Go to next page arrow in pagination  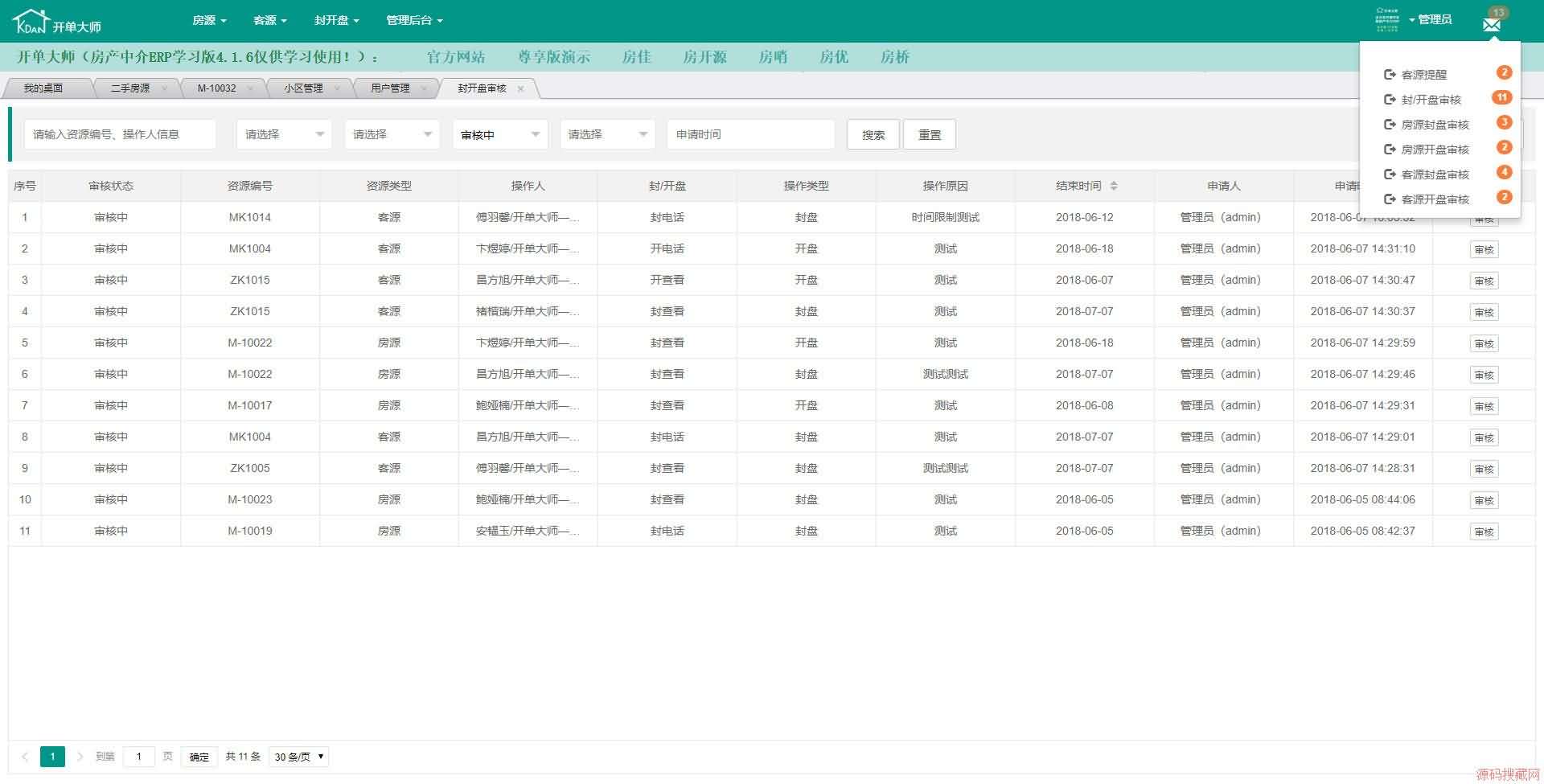tap(80, 757)
